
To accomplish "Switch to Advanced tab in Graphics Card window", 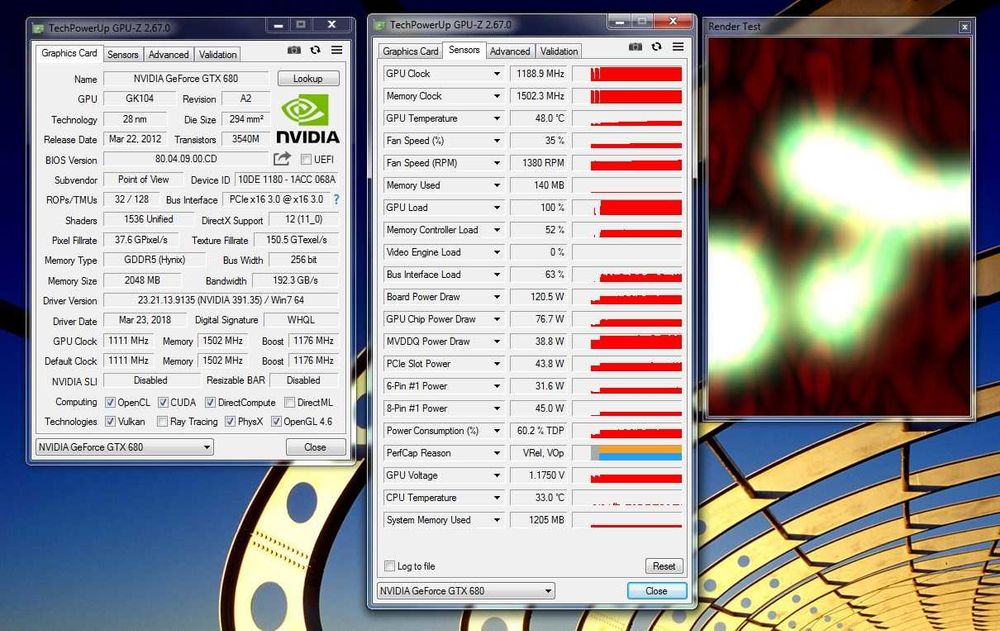I will click(x=168, y=55).
